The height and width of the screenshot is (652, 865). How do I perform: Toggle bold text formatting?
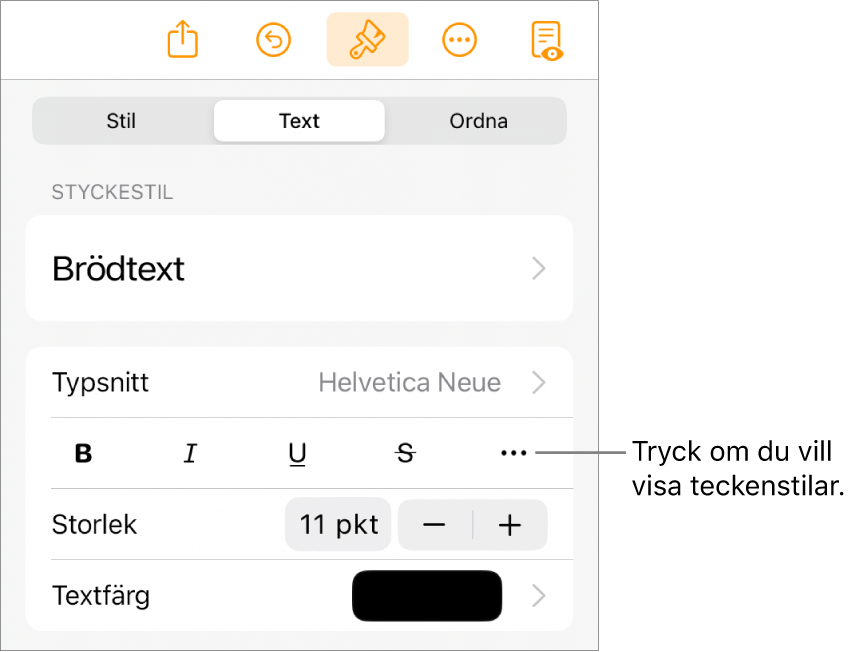coord(84,454)
